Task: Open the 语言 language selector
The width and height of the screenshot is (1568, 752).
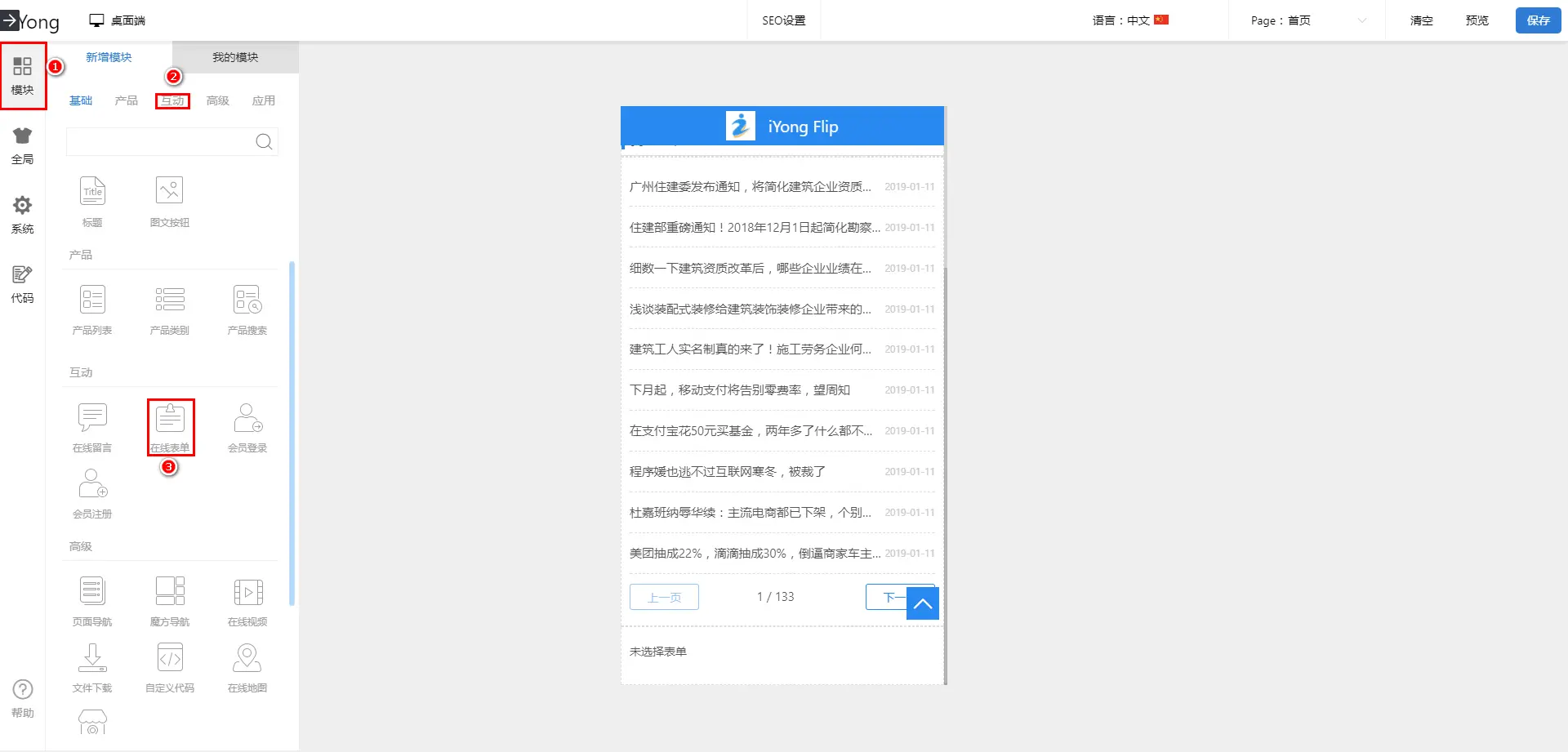Action: pyautogui.click(x=1130, y=20)
